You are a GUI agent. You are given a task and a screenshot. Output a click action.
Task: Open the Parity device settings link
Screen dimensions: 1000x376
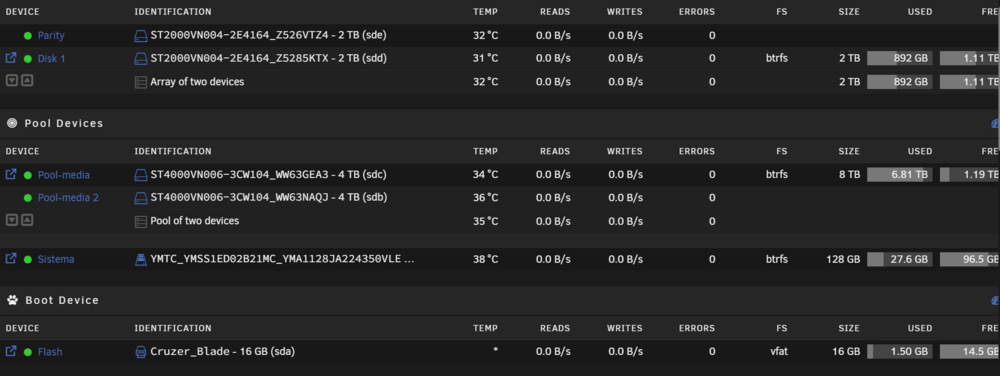(51, 36)
